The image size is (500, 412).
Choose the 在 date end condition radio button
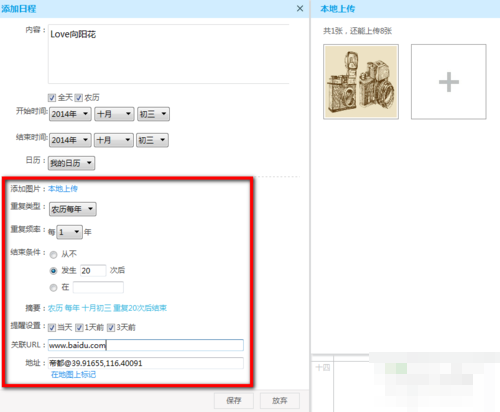click(x=53, y=287)
